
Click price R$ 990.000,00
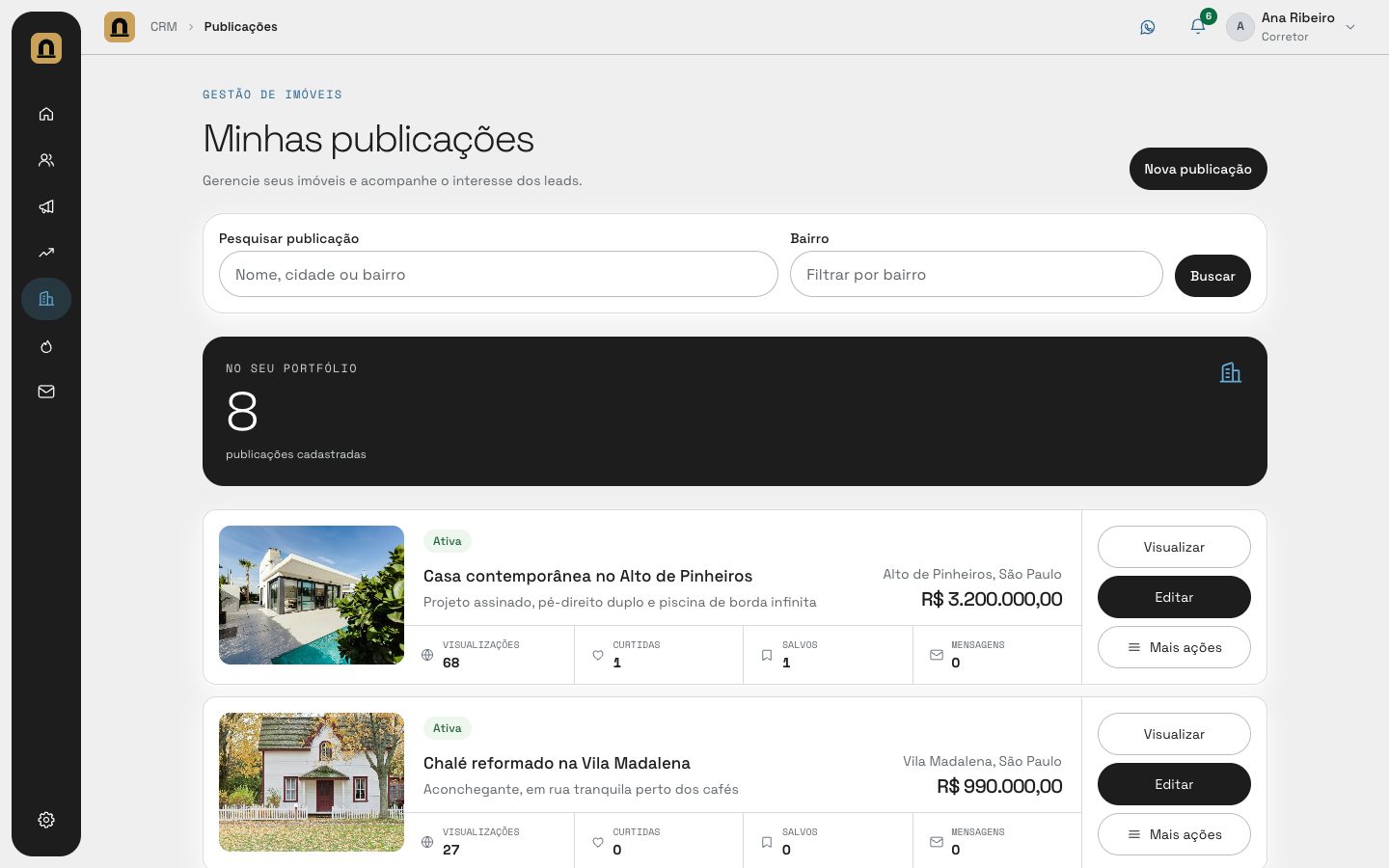pos(999,786)
